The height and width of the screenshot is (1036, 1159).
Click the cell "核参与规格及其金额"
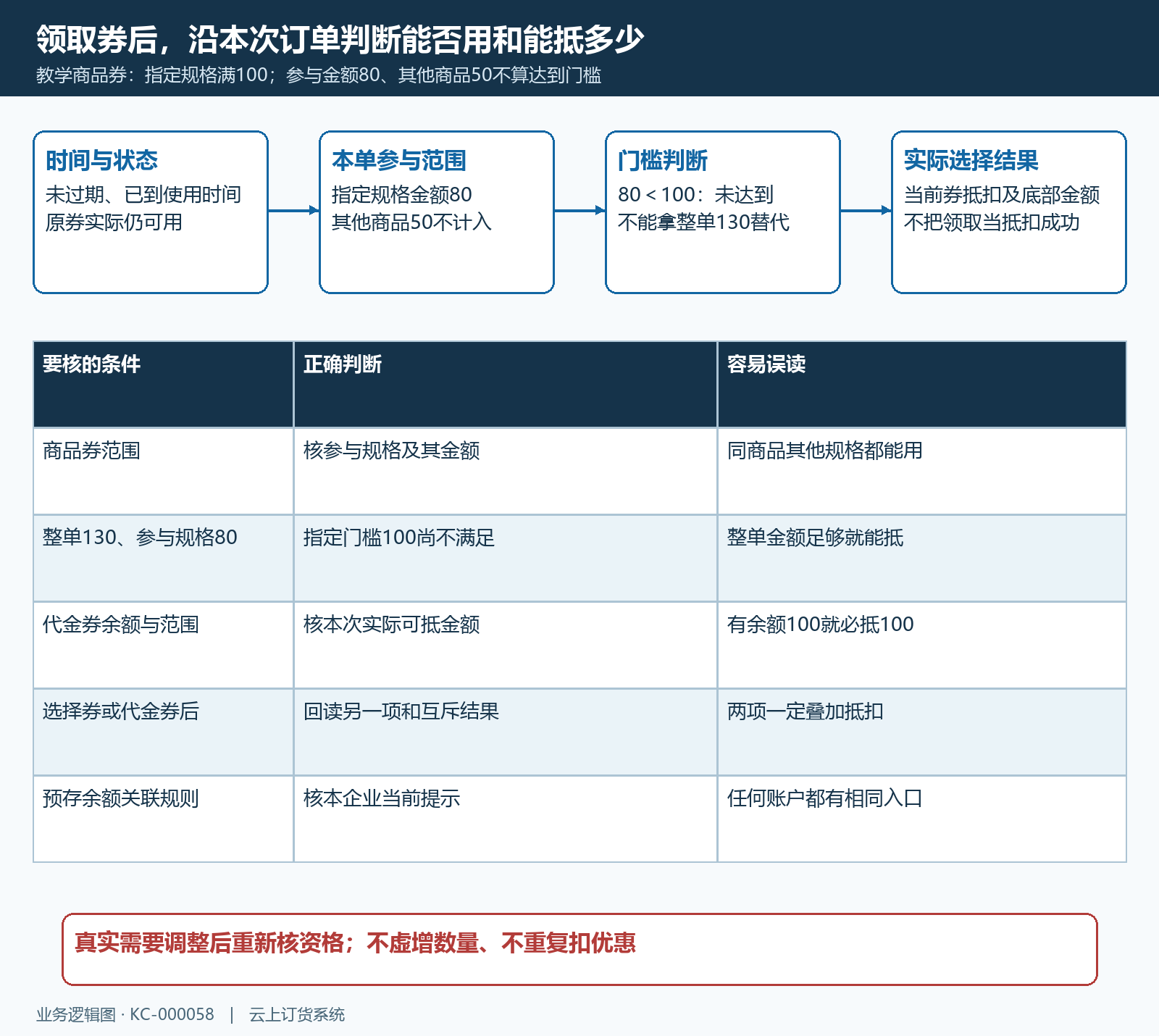505,471
